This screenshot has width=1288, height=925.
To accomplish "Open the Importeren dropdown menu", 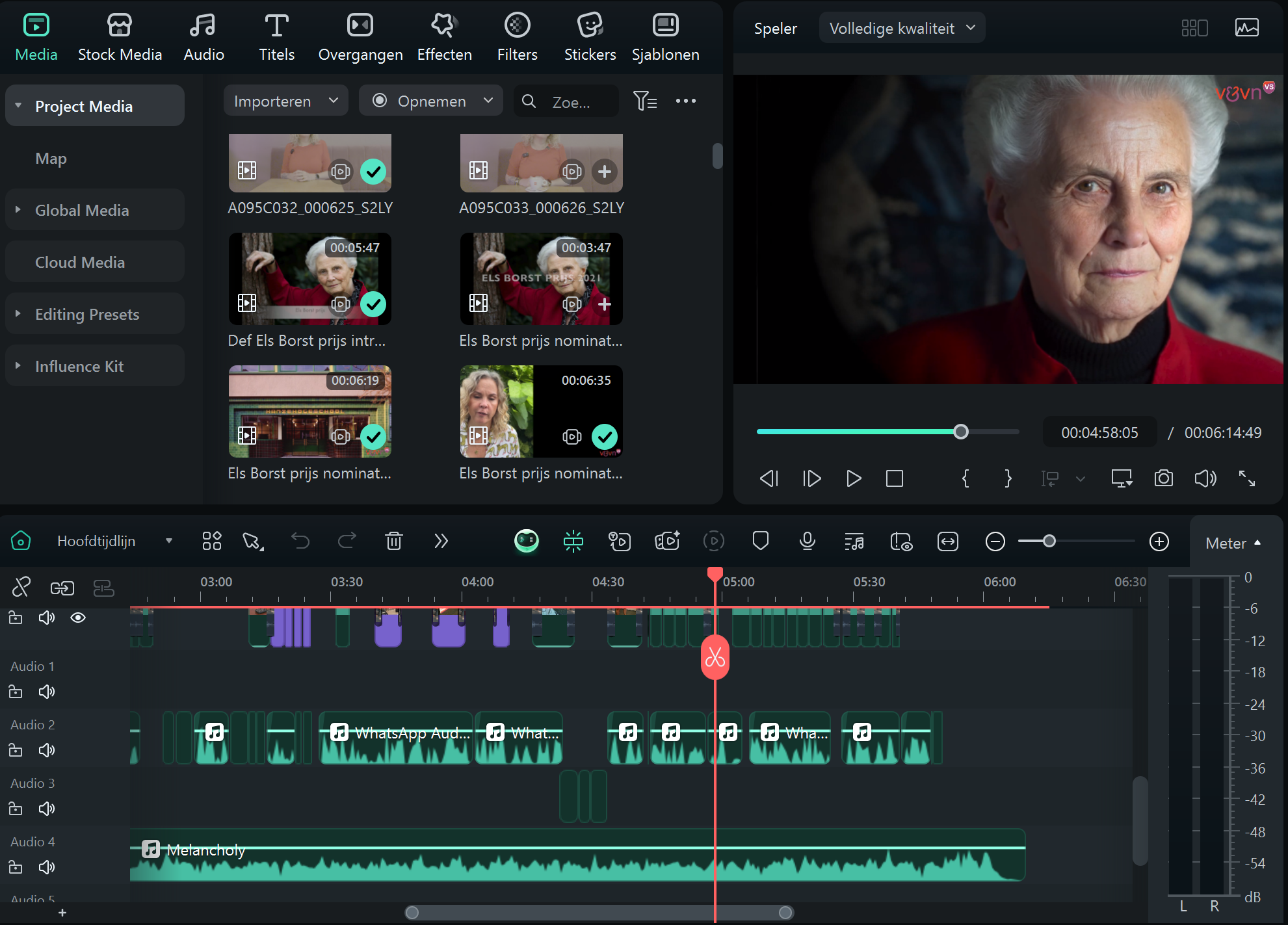I will click(x=285, y=100).
